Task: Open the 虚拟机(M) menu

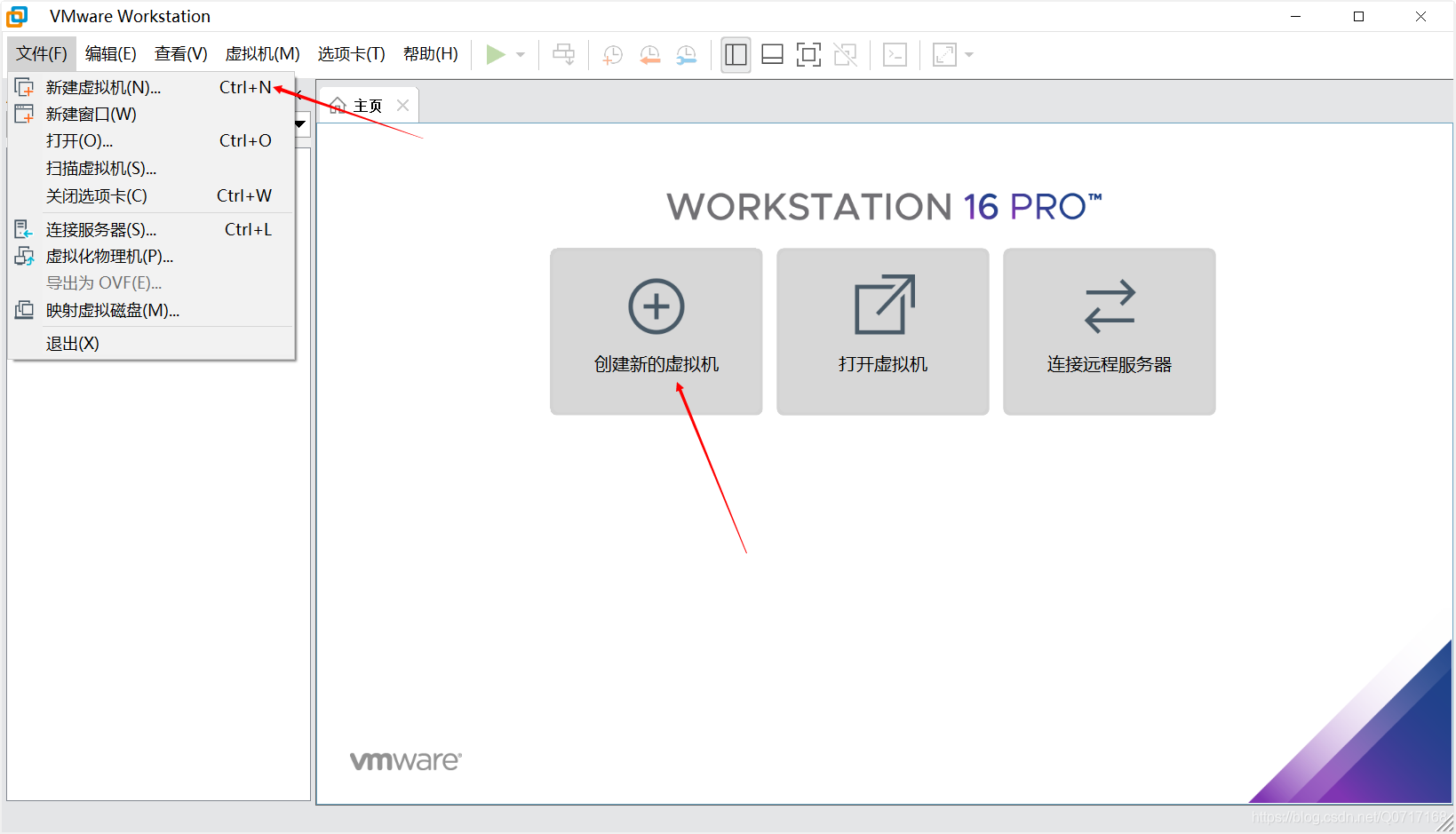Action: pos(263,54)
